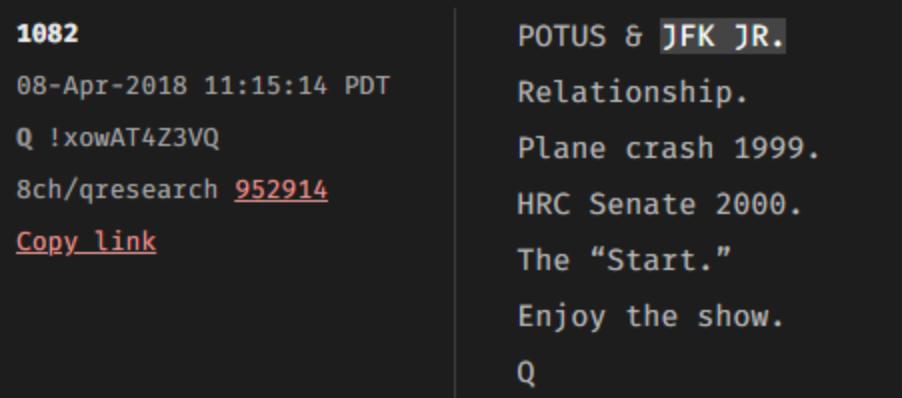Viewport: 902px width, 398px height.
Task: Click the 8ch/qresearch board label
Action: [x=117, y=190]
